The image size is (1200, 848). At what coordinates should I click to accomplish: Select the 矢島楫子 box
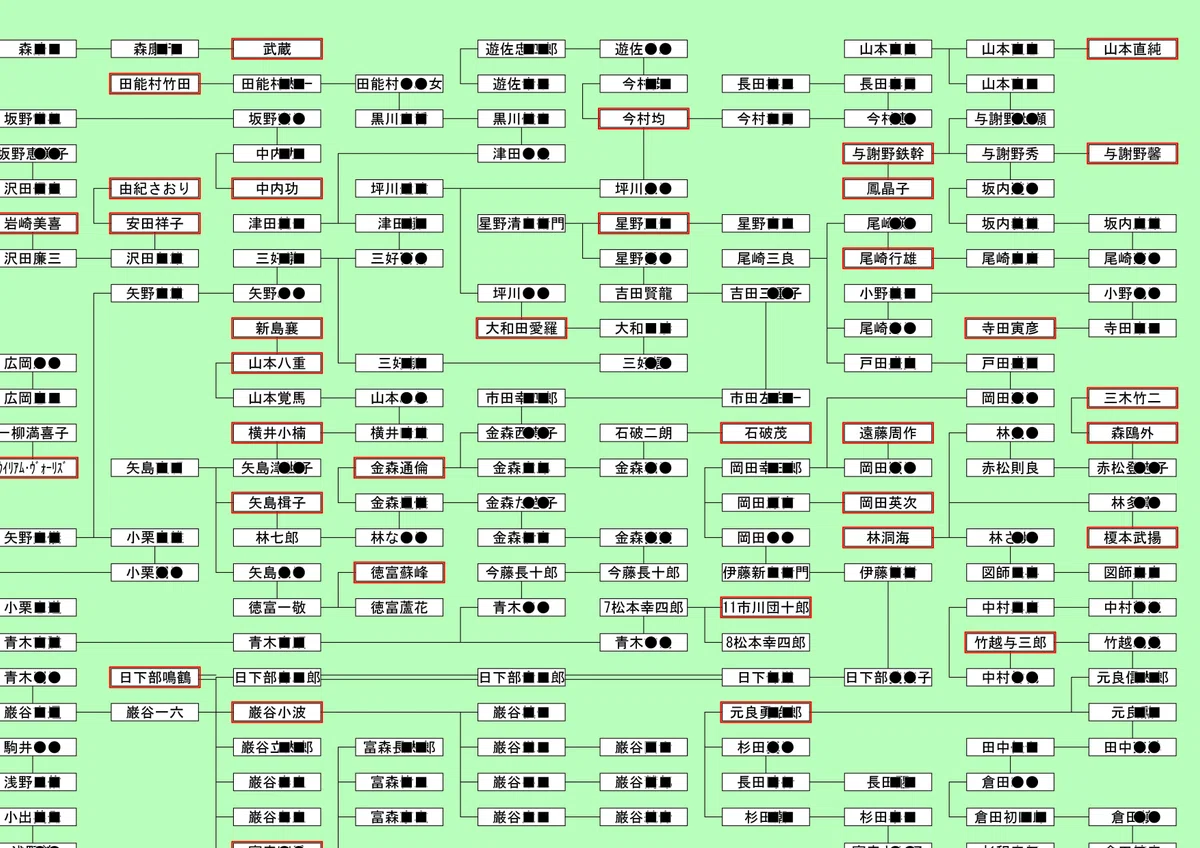277,502
